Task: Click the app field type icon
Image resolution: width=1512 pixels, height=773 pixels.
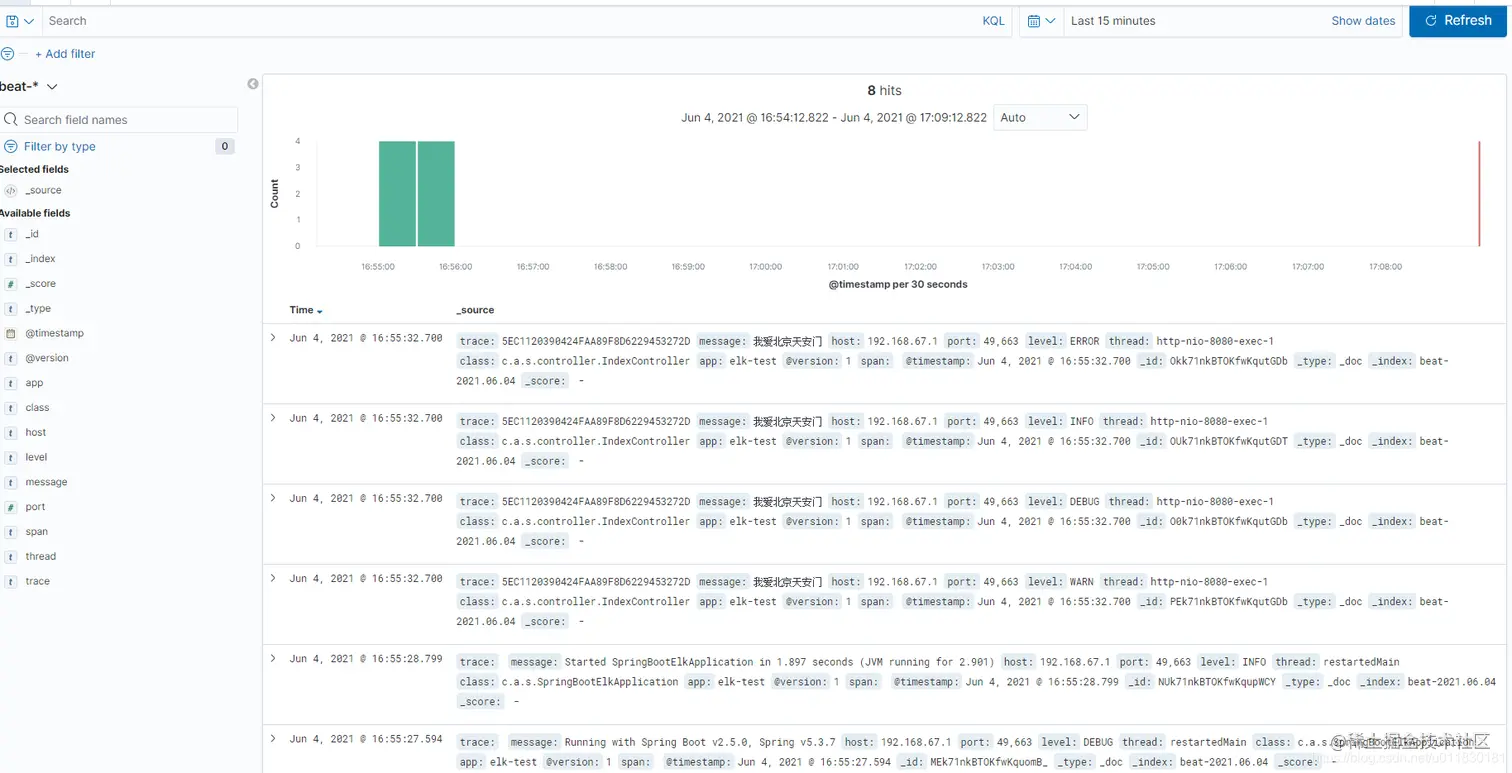Action: point(11,383)
